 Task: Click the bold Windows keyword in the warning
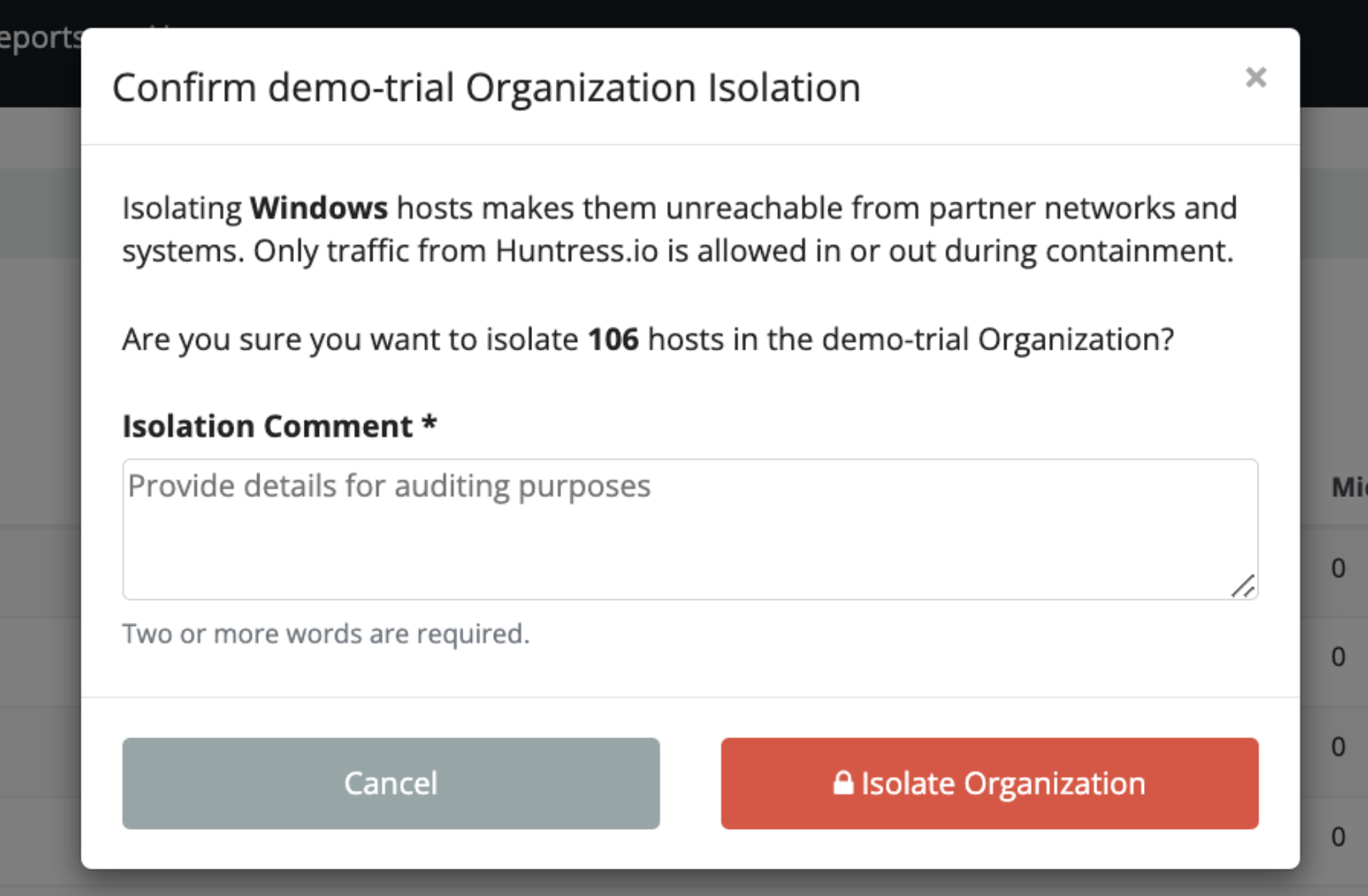(319, 208)
